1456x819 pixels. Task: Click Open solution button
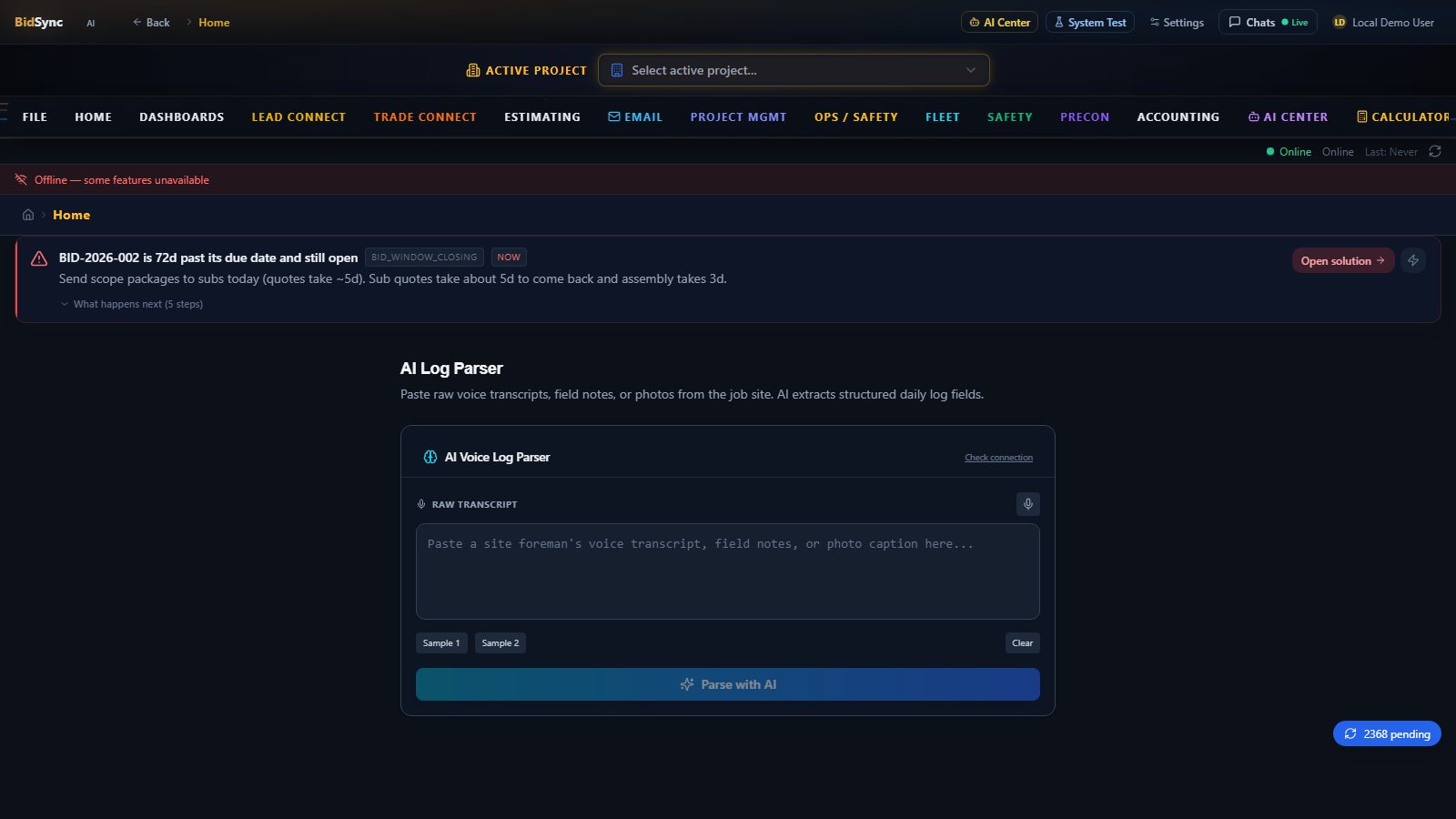(x=1343, y=260)
